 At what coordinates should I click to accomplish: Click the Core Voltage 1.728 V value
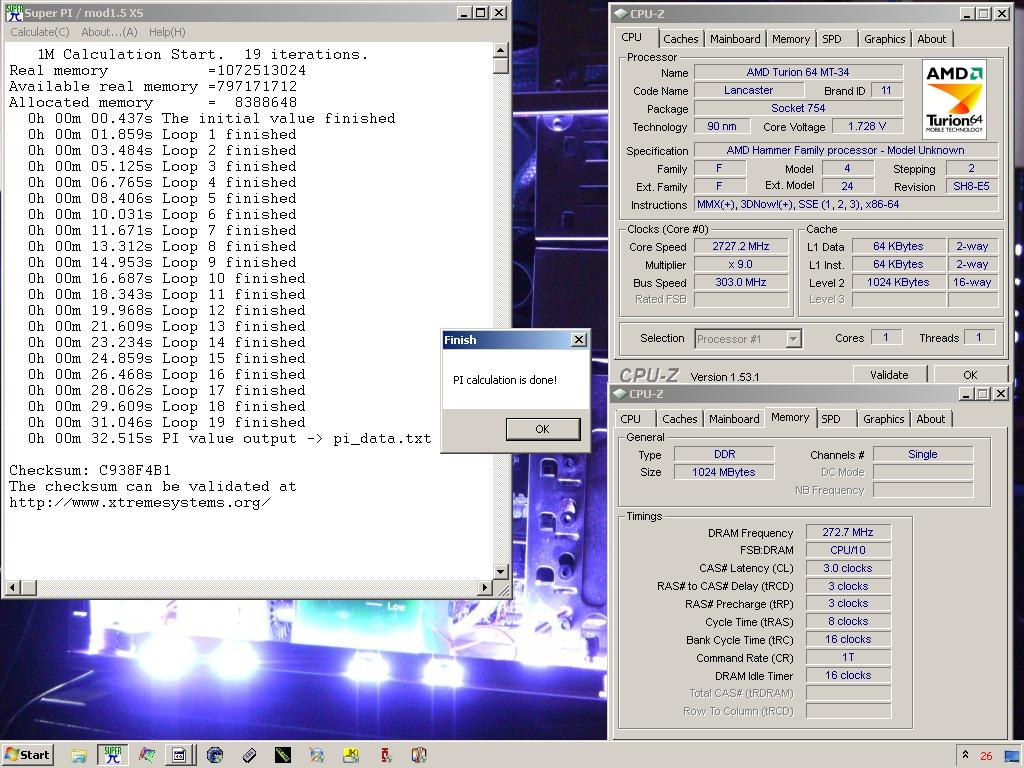coord(867,126)
